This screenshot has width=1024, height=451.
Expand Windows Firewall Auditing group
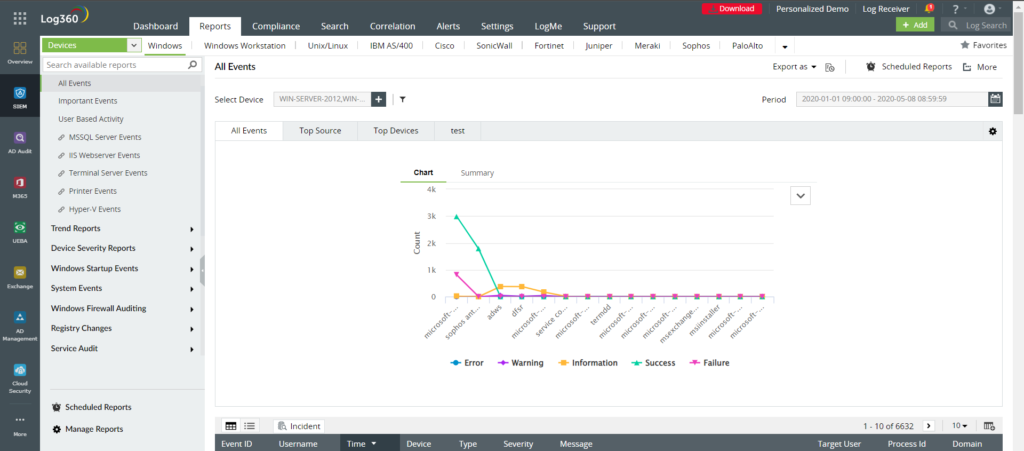click(122, 309)
